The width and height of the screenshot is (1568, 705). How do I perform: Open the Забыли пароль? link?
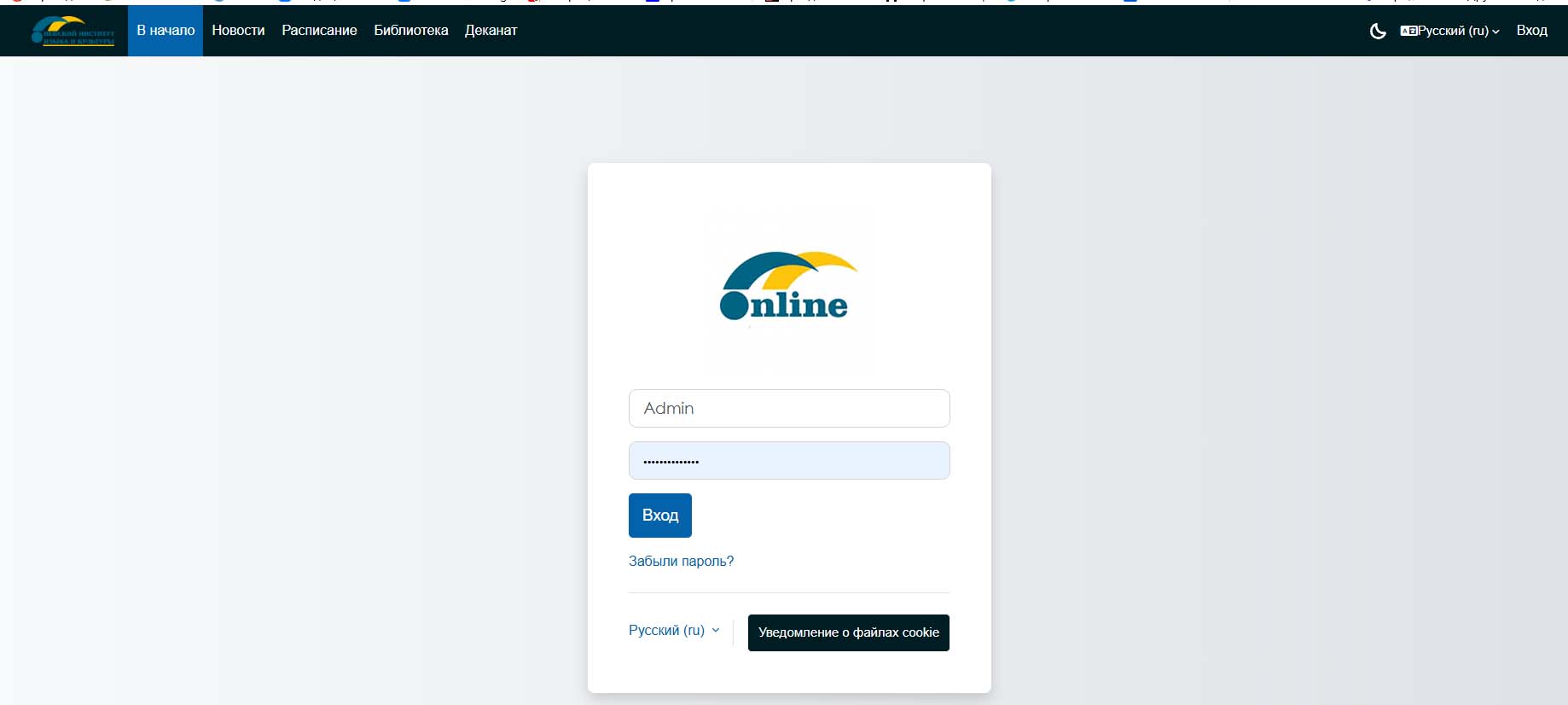point(681,561)
